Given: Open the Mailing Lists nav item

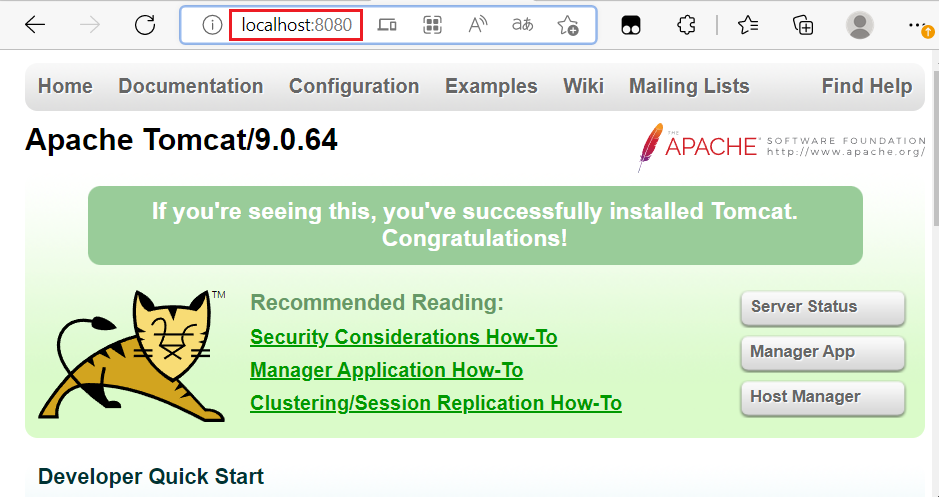Looking at the screenshot, I should 689,86.
